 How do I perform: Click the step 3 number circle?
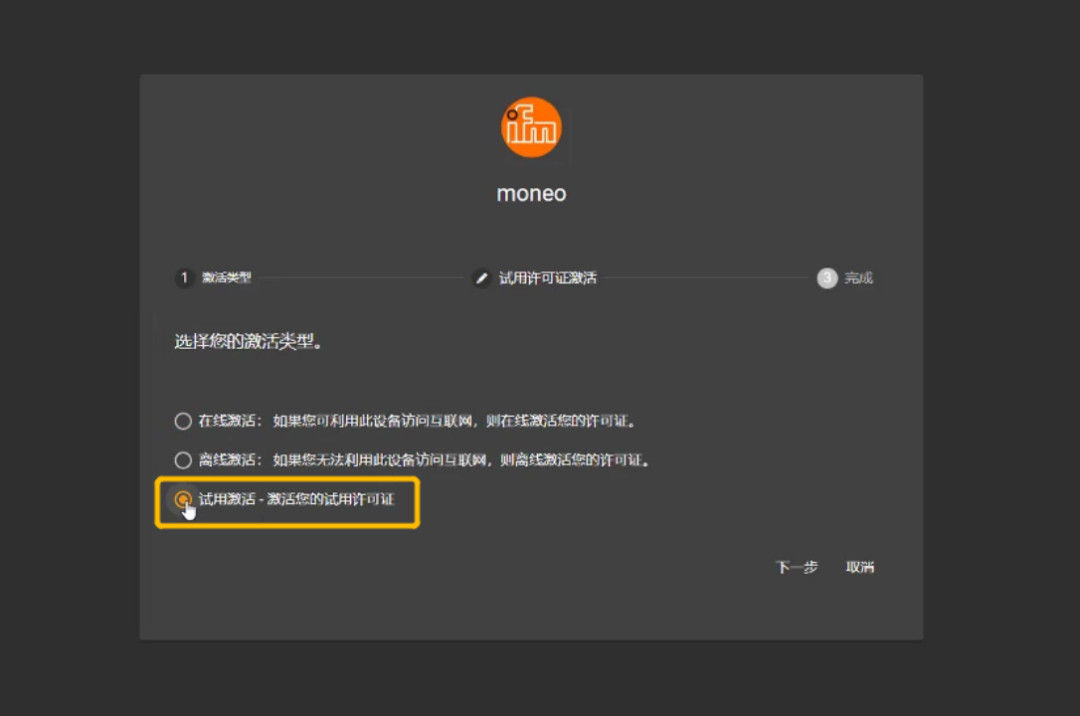tap(827, 278)
